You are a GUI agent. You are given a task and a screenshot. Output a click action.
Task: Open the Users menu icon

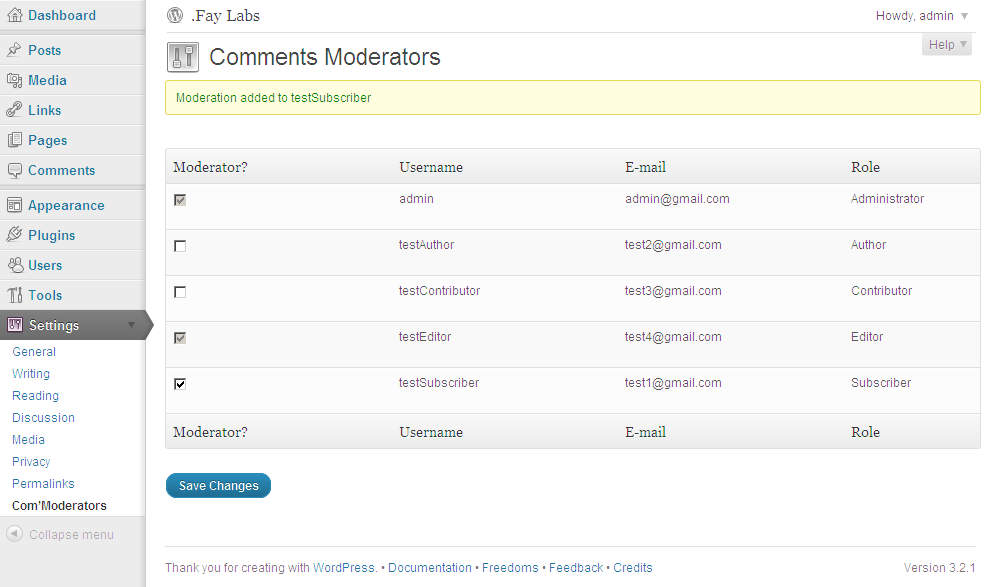click(15, 265)
